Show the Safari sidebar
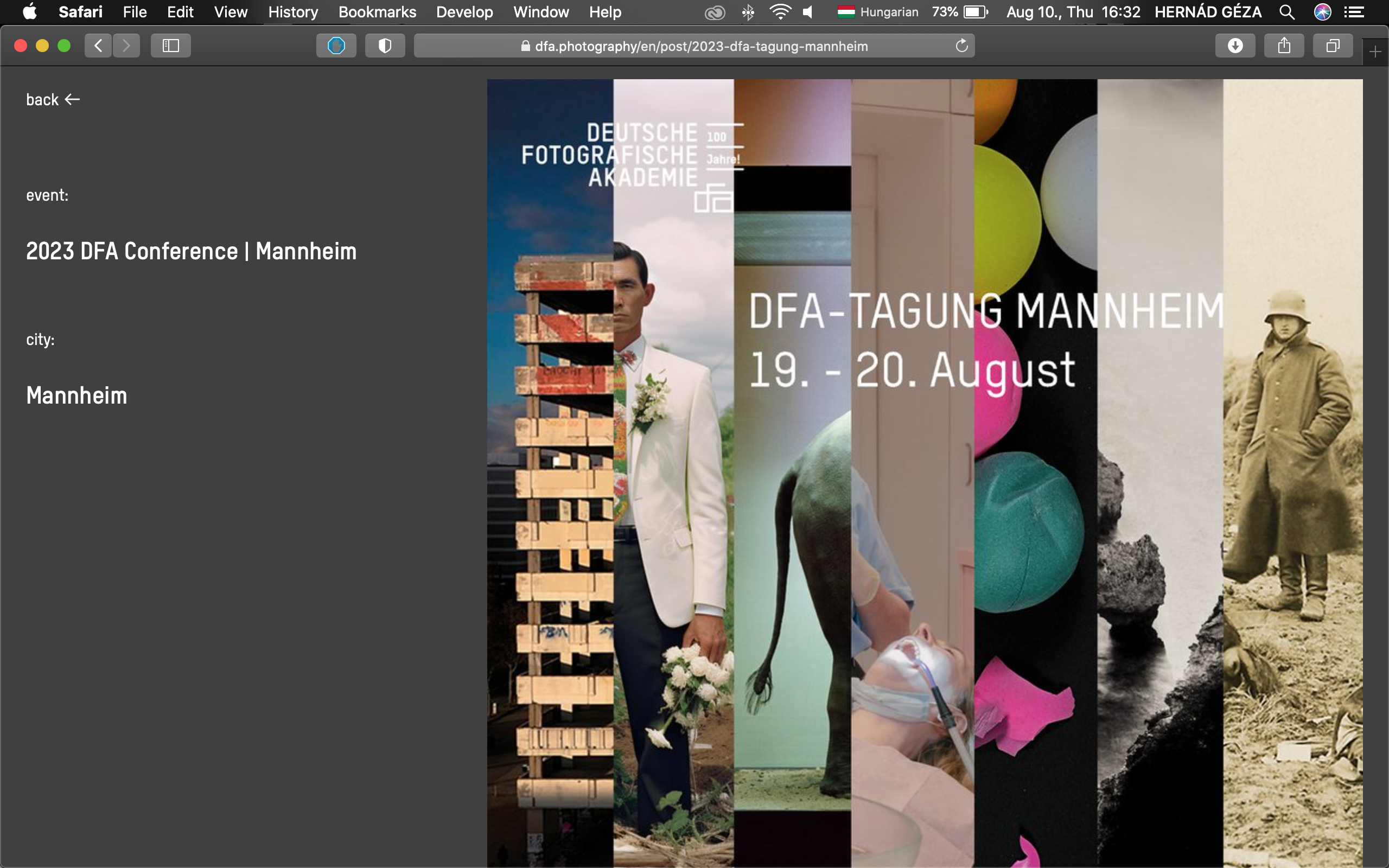 pos(170,46)
